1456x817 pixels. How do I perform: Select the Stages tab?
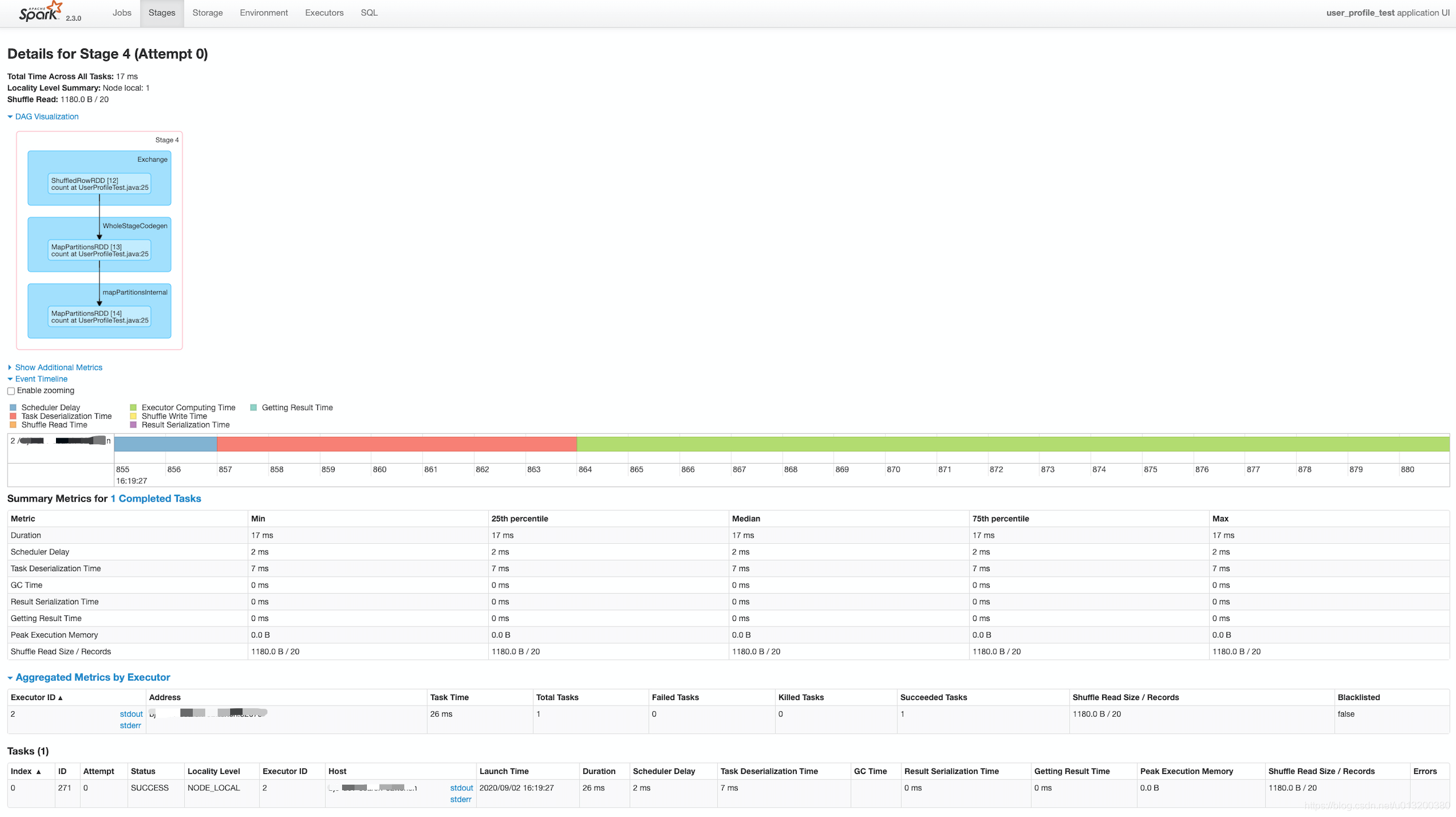click(x=162, y=13)
